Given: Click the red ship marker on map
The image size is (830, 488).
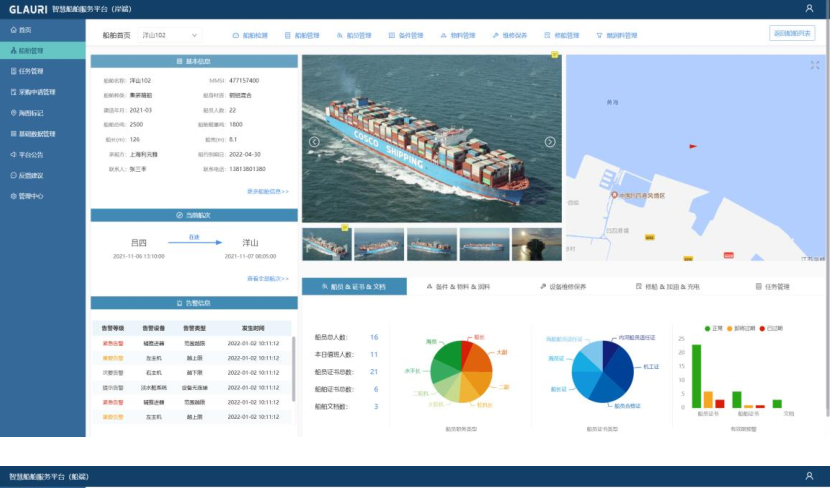Looking at the screenshot, I should pos(614,195).
